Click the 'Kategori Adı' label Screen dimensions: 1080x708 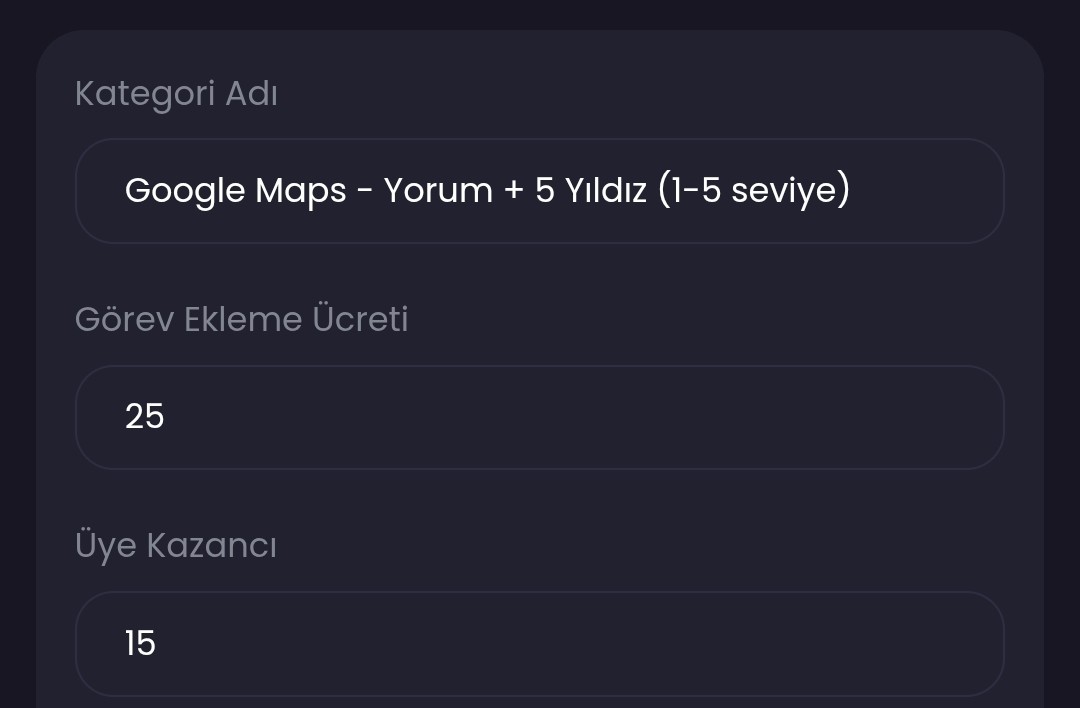176,94
